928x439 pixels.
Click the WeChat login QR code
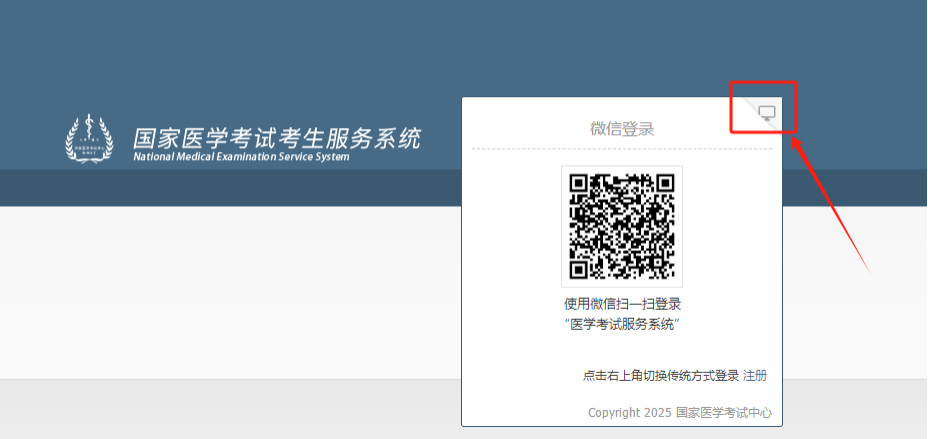pyautogui.click(x=622, y=226)
